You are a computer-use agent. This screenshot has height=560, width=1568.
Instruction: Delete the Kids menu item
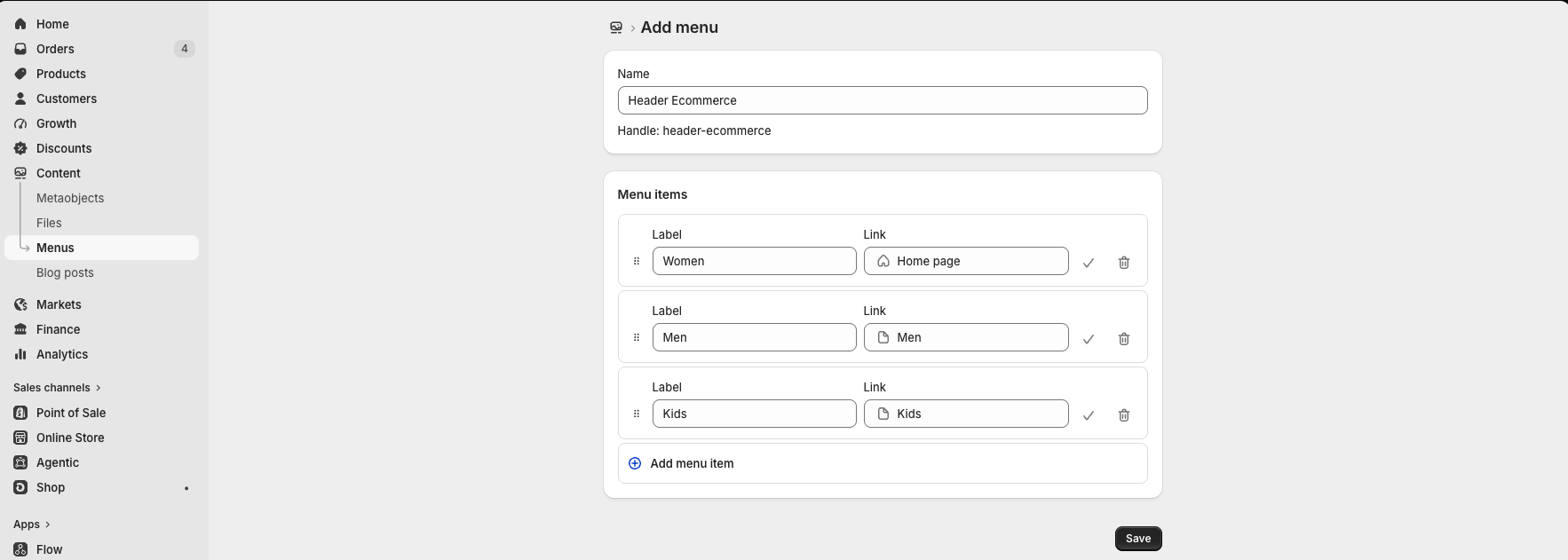point(1124,415)
